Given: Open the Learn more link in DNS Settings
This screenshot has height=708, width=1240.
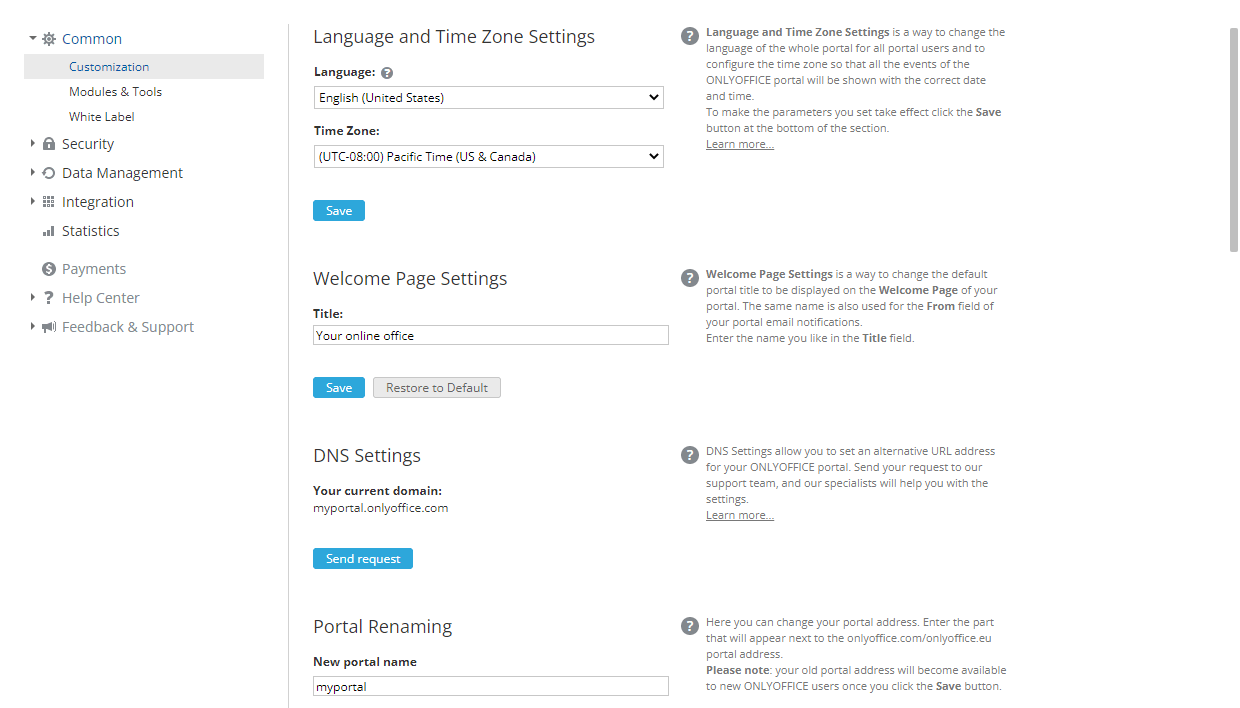Looking at the screenshot, I should 739,514.
